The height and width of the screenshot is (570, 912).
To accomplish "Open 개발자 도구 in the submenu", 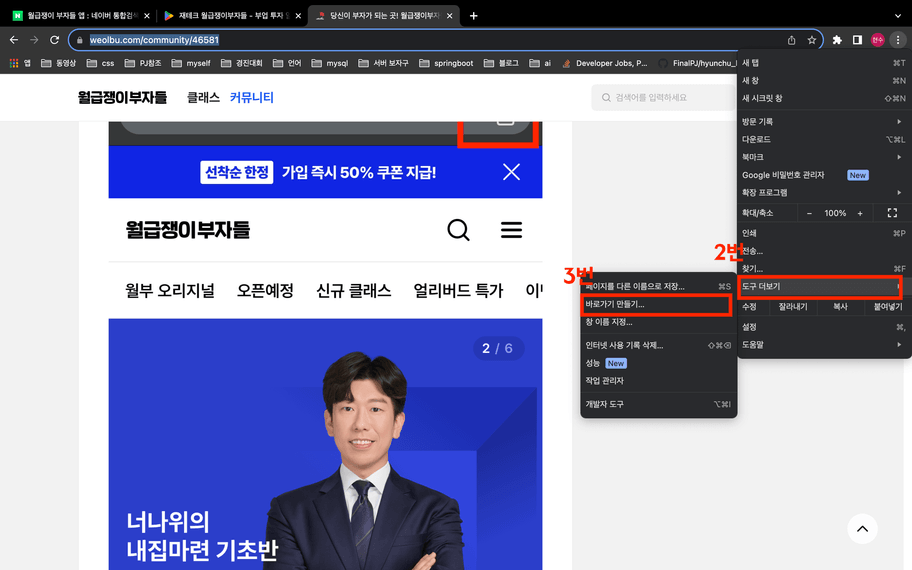I will (x=658, y=404).
